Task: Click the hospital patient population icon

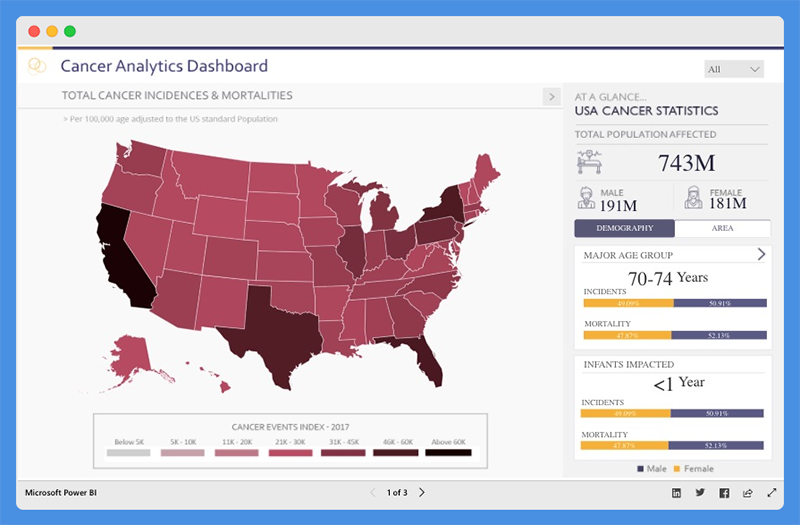Action: (x=590, y=162)
